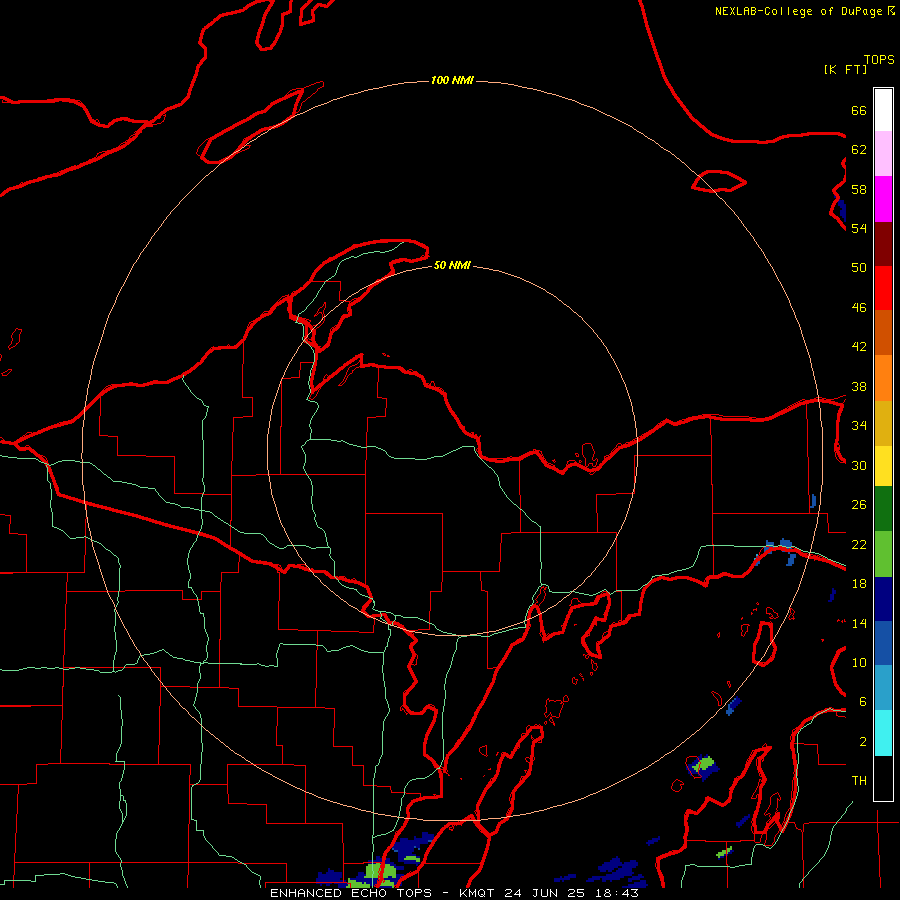The width and height of the screenshot is (900, 900).
Task: Click the 50 NMI range ring label
Action: pos(452,265)
